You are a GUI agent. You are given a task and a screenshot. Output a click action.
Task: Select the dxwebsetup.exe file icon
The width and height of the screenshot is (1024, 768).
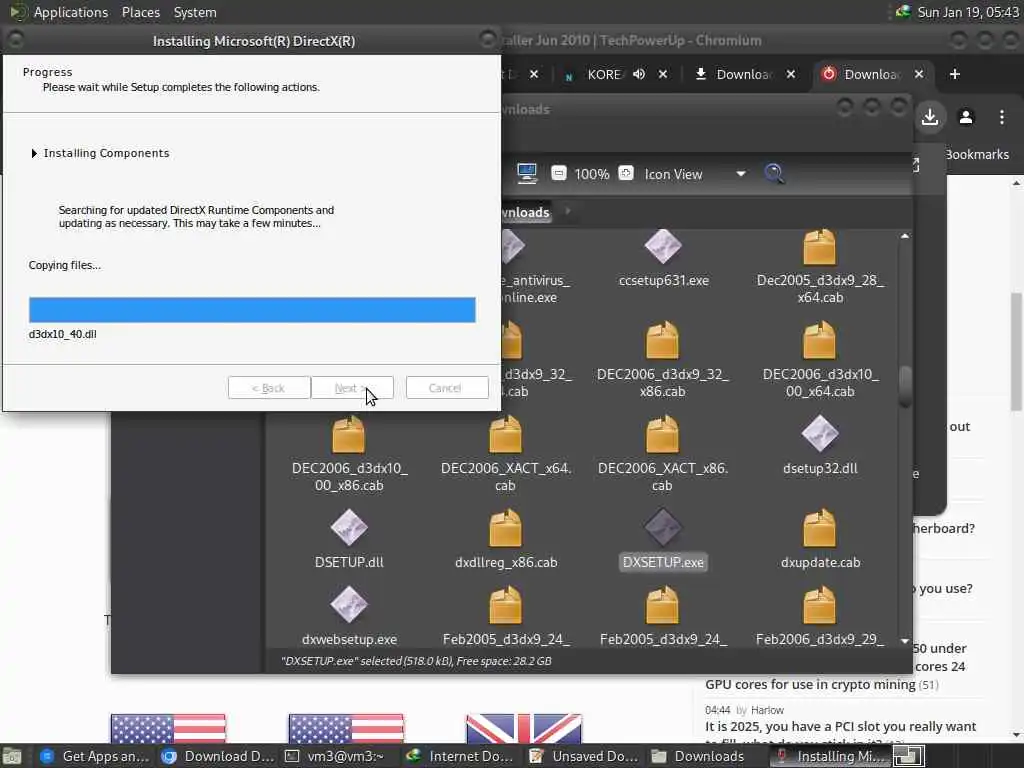[x=349, y=605]
